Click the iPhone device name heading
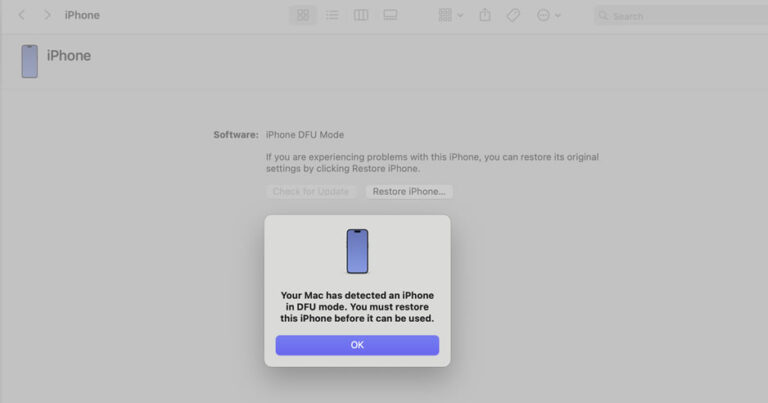The height and width of the screenshot is (403, 768). [69, 56]
